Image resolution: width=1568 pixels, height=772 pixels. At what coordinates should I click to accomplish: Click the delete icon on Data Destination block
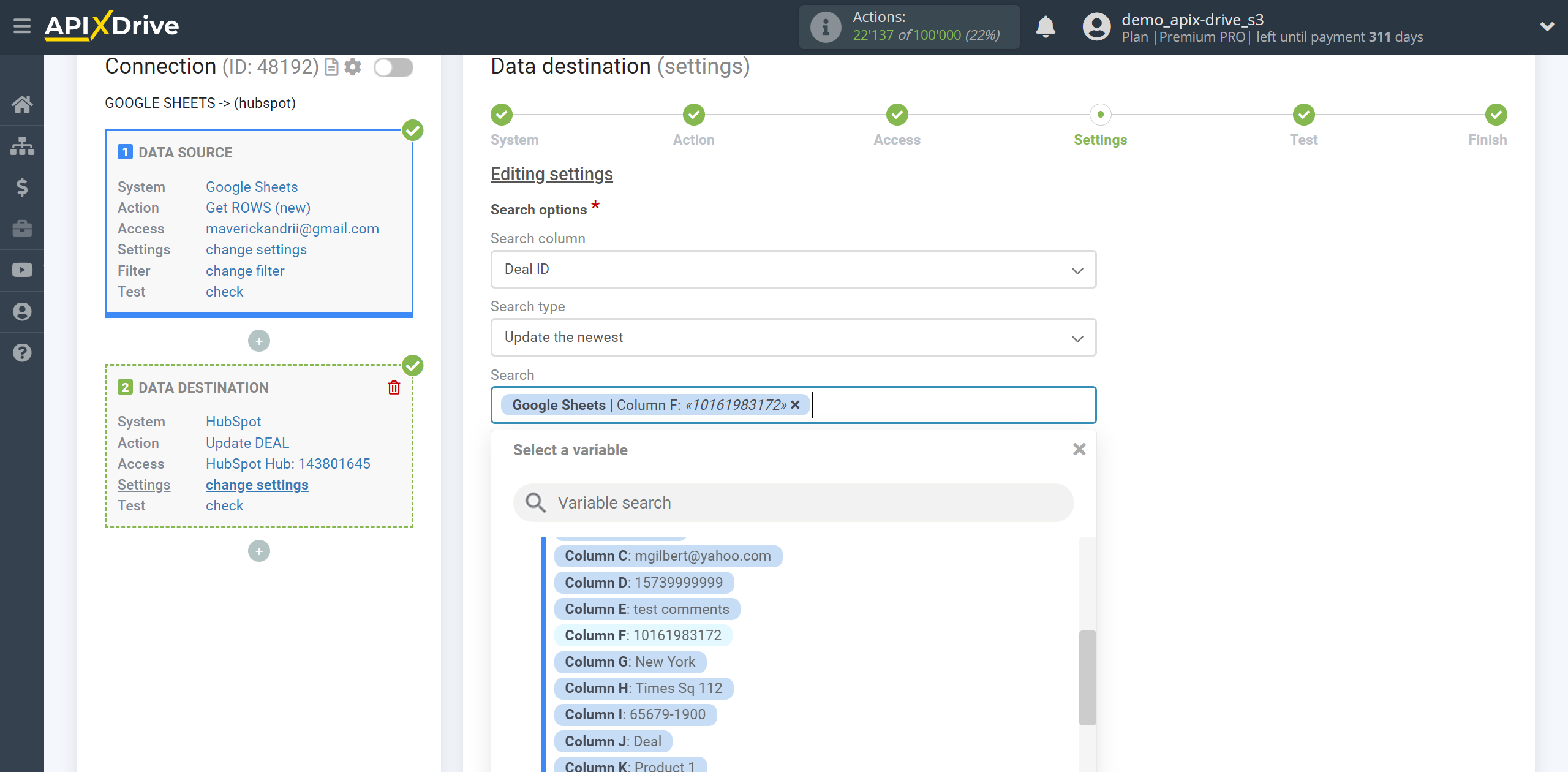[396, 387]
